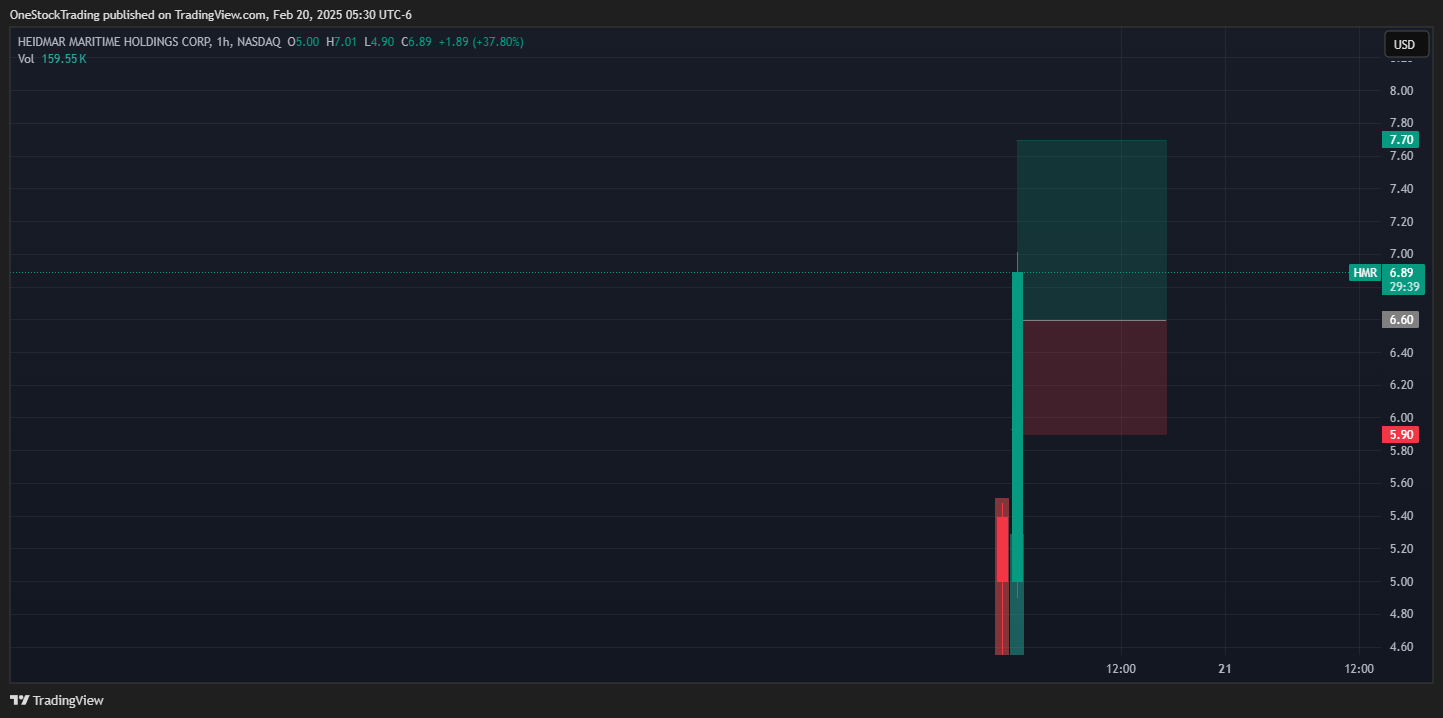This screenshot has height=718, width=1443.
Task: Click the open value O5.00
Action: (x=303, y=42)
